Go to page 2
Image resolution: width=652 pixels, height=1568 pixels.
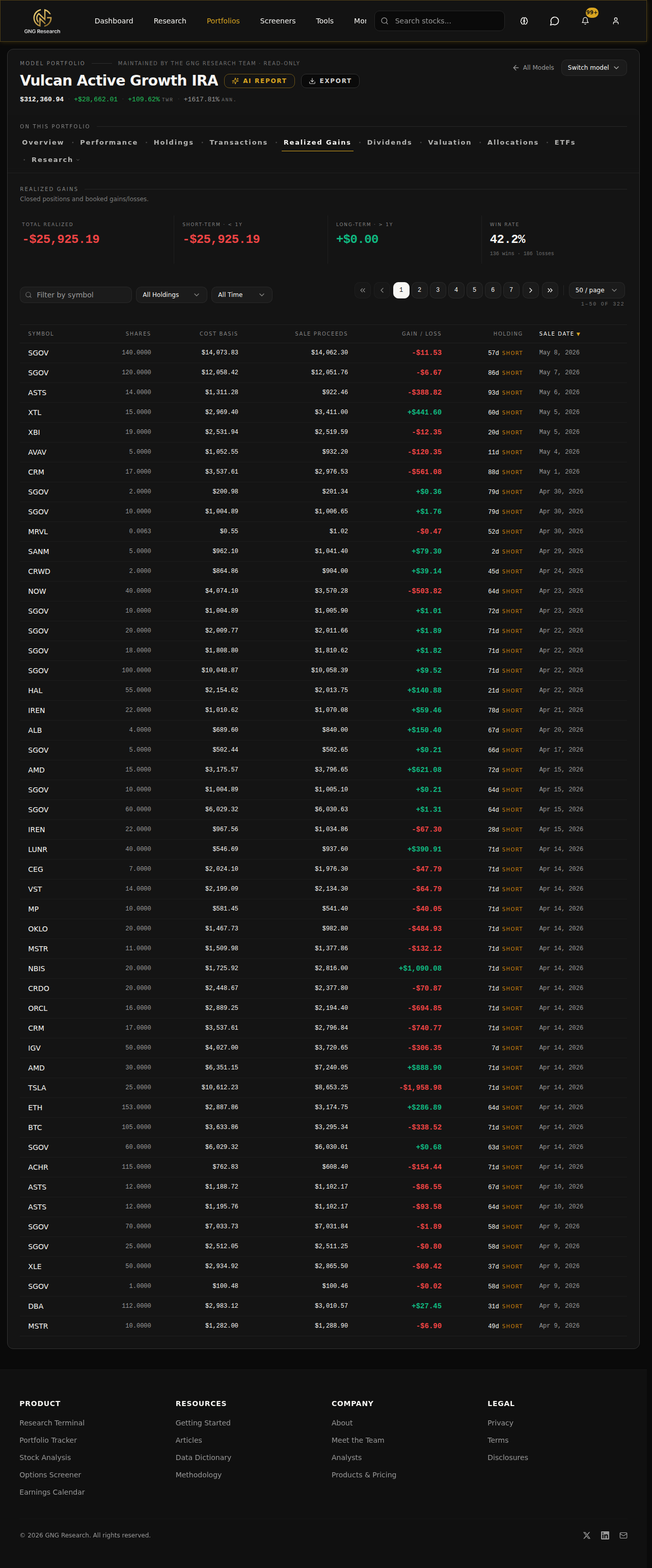coord(419,290)
